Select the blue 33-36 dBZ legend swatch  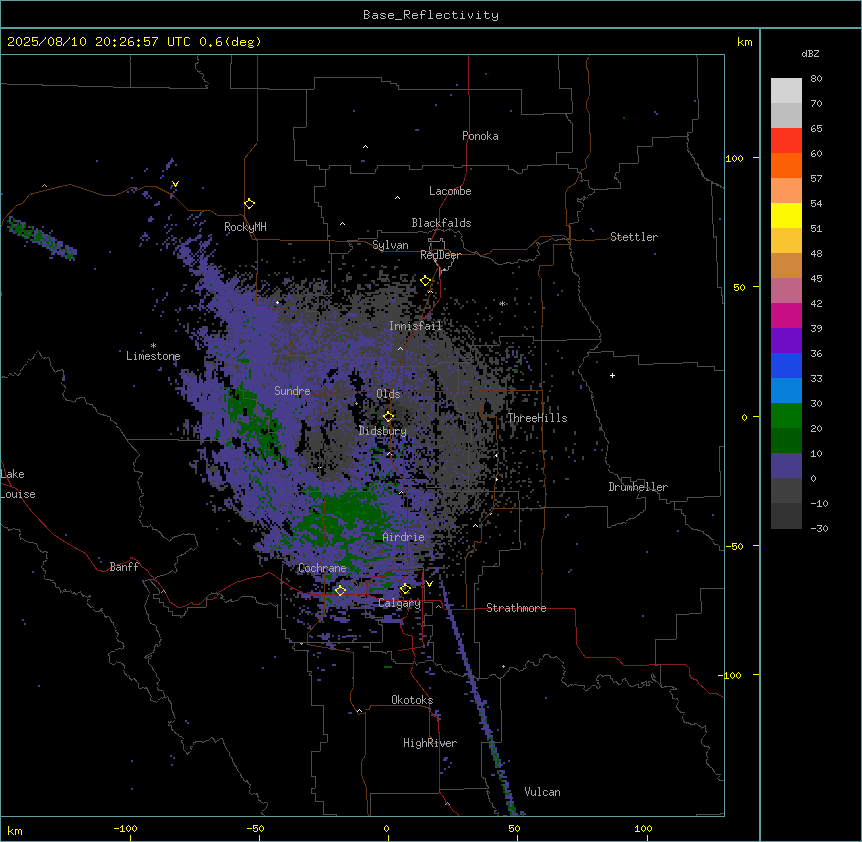(786, 365)
